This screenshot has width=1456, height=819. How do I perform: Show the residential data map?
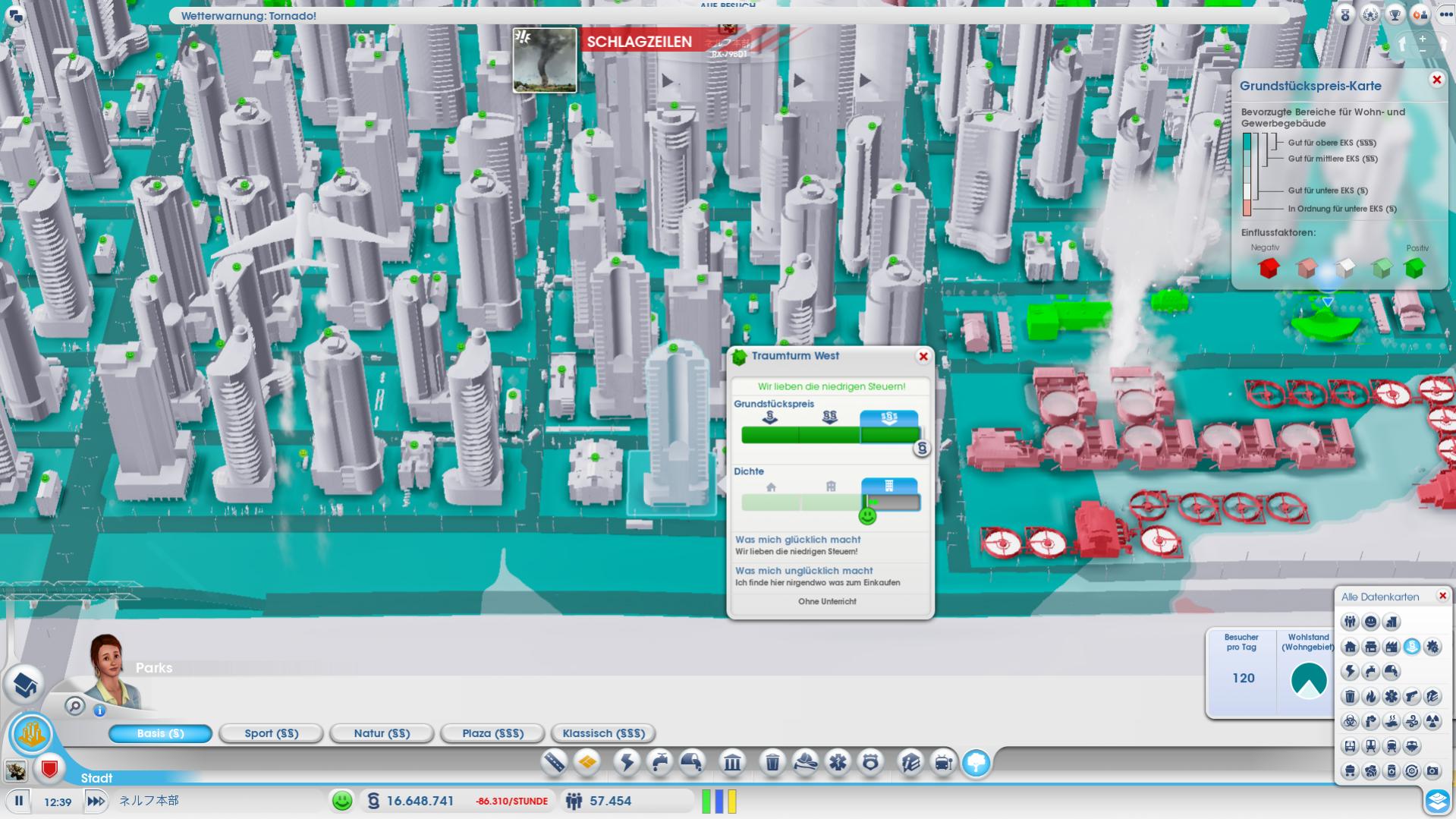(x=1350, y=647)
